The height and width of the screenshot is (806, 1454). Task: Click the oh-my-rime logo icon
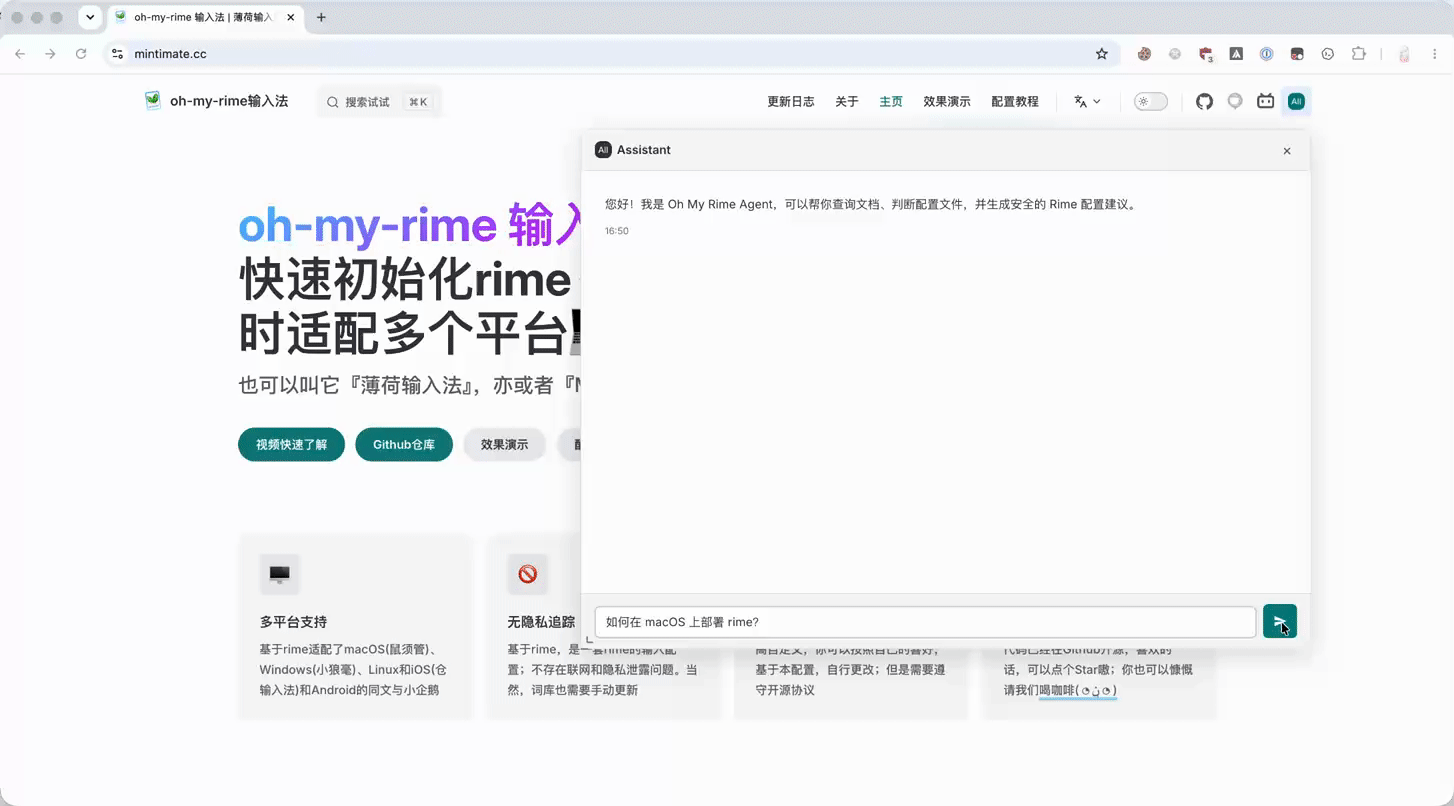pos(152,100)
